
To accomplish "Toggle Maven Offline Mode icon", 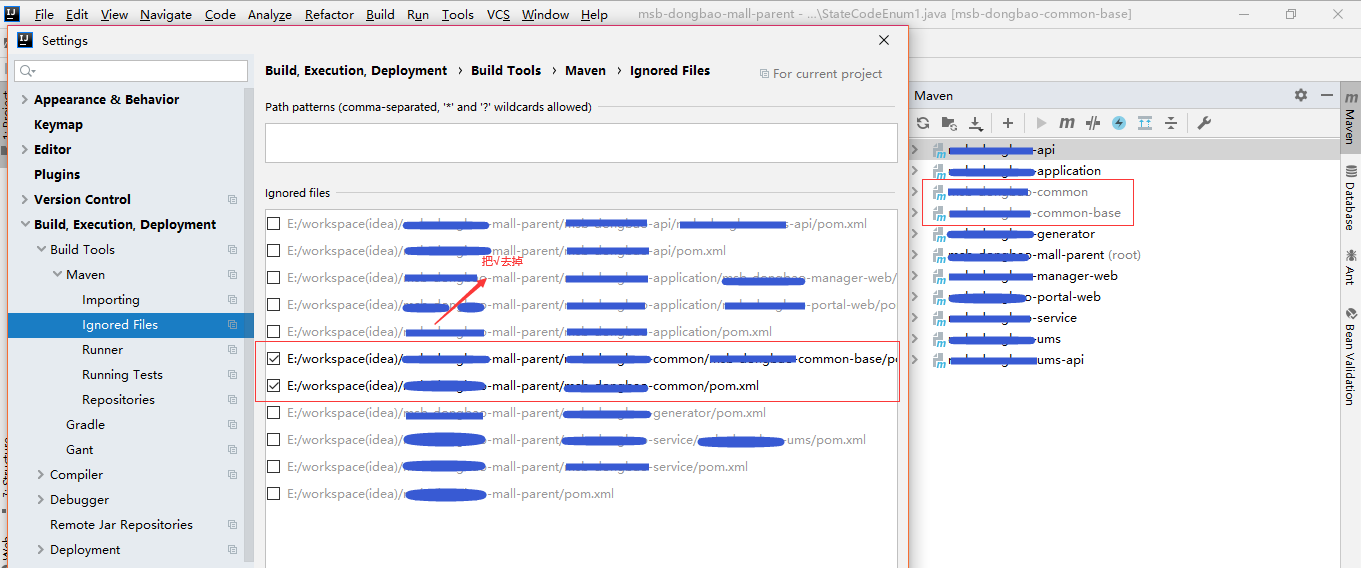I will tap(1093, 123).
